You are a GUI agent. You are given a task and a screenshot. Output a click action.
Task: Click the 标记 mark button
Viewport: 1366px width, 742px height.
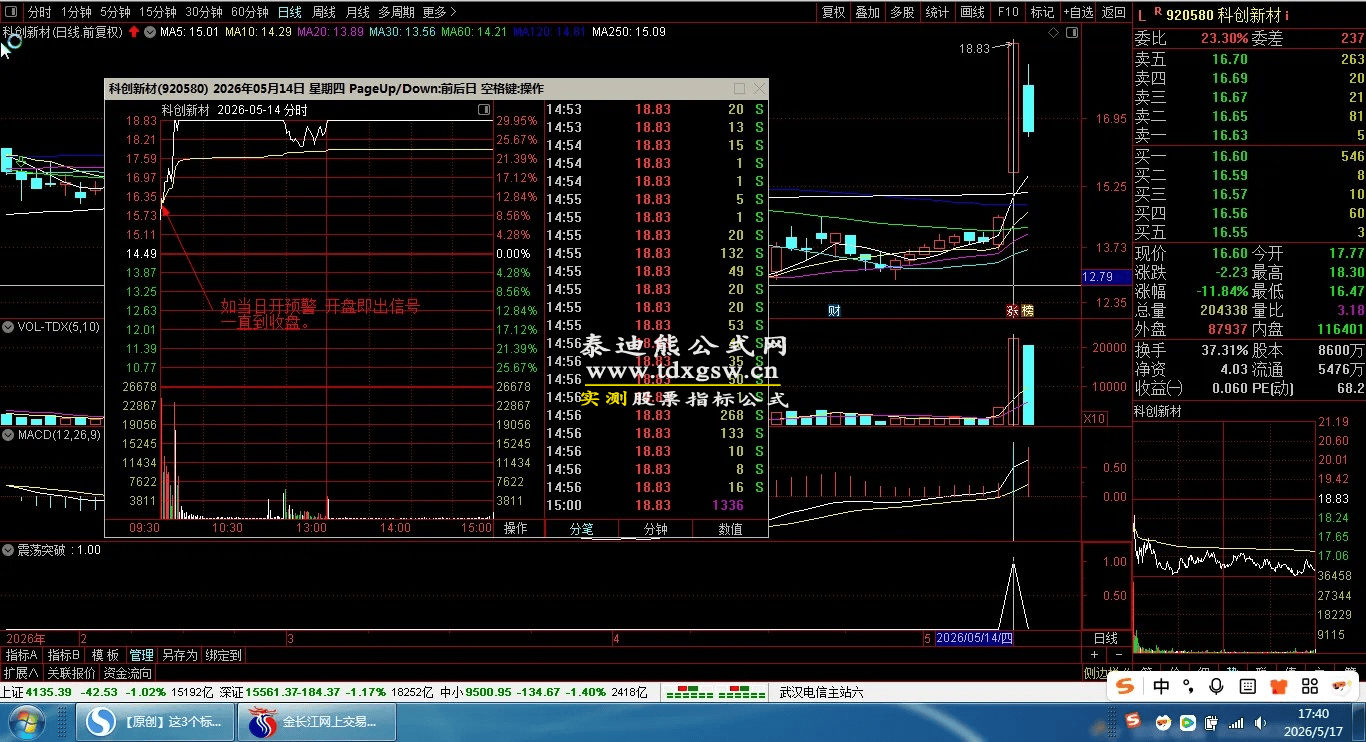tap(1042, 12)
